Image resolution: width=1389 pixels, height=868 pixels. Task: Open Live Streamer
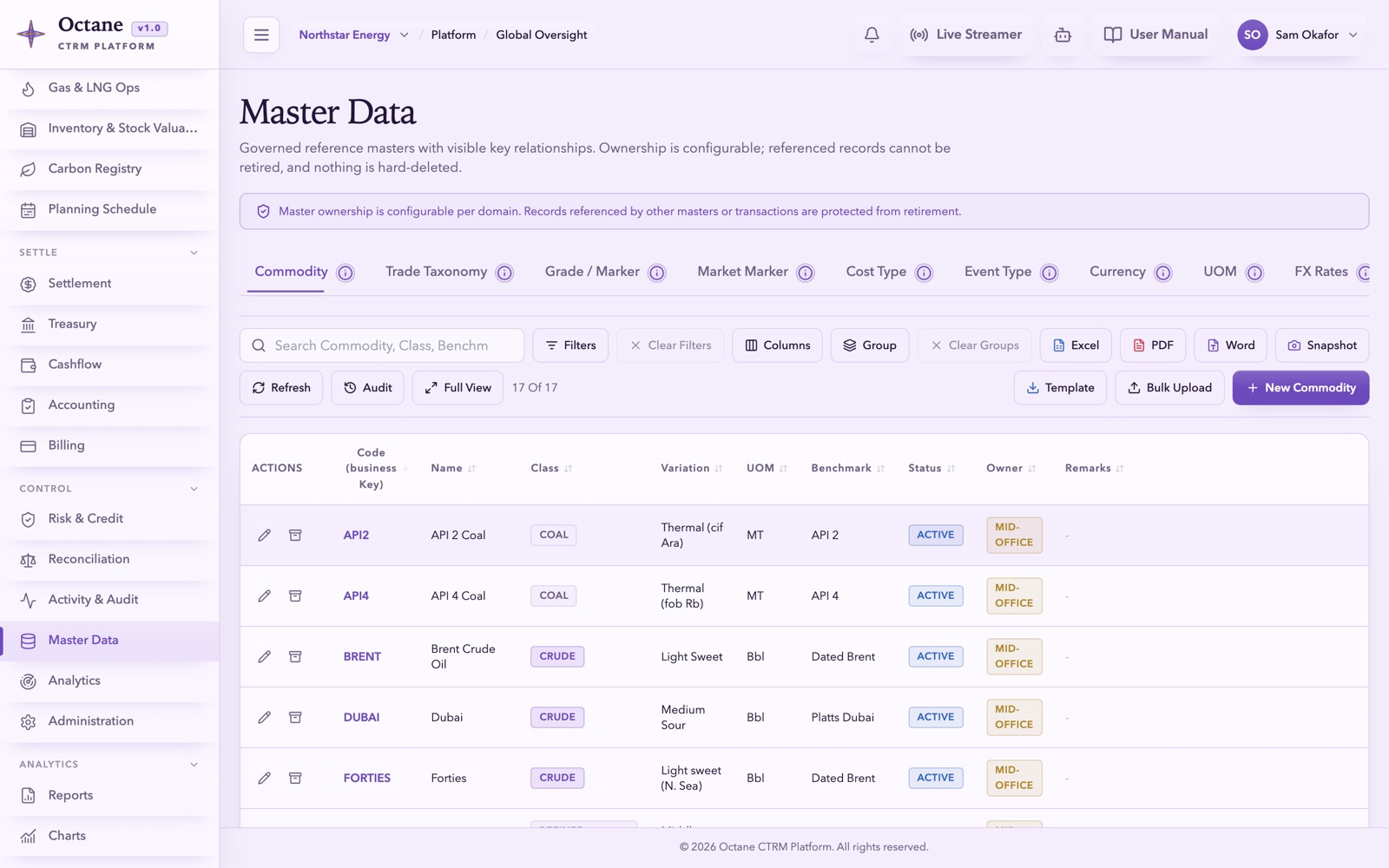click(965, 35)
